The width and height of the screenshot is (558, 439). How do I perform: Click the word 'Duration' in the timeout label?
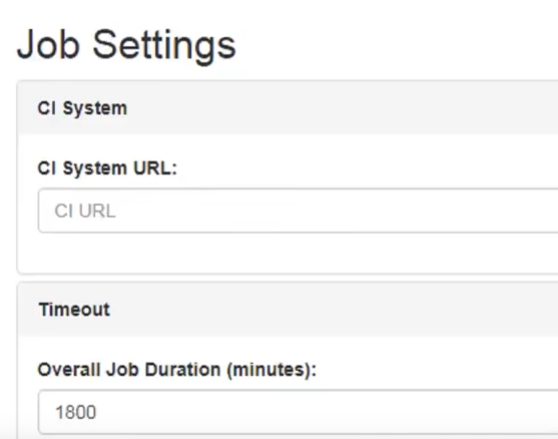pyautogui.click(x=183, y=369)
